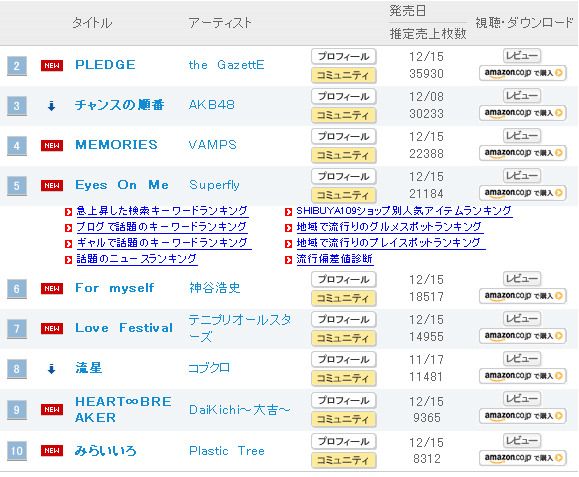Click the down arrow icon beside チャンスの順番

51,106
